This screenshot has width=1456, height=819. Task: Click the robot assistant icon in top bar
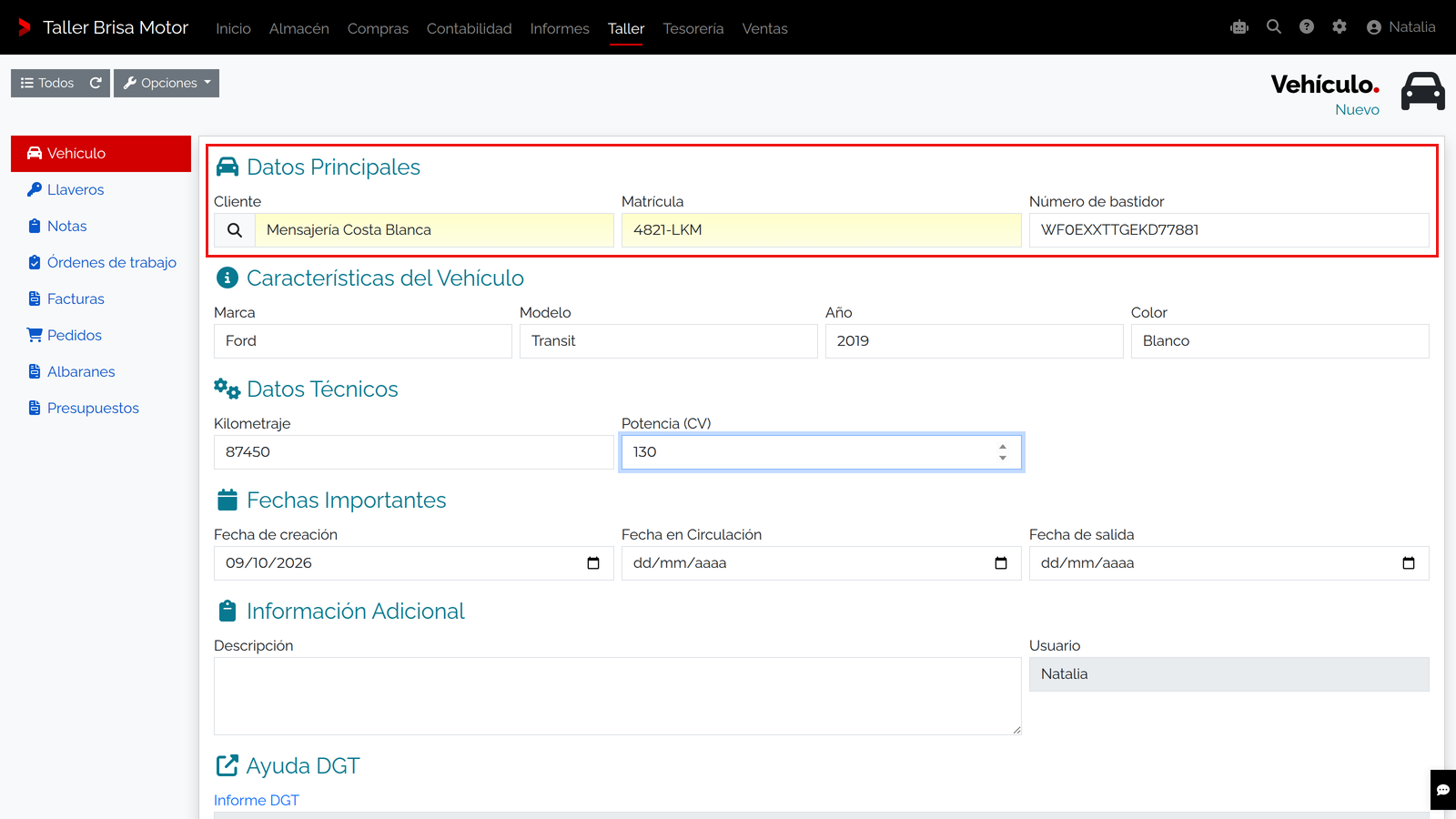point(1239,27)
